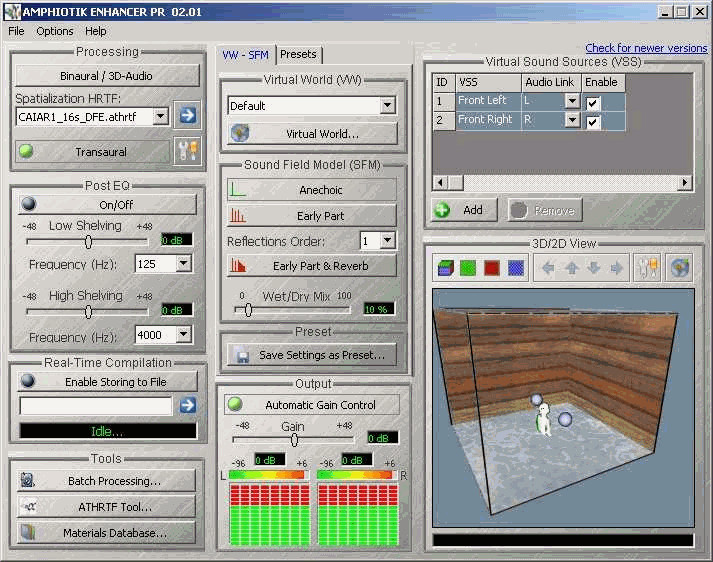Image resolution: width=713 pixels, height=562 pixels.
Task: Click the Materials Database book icon
Action: coord(28,532)
